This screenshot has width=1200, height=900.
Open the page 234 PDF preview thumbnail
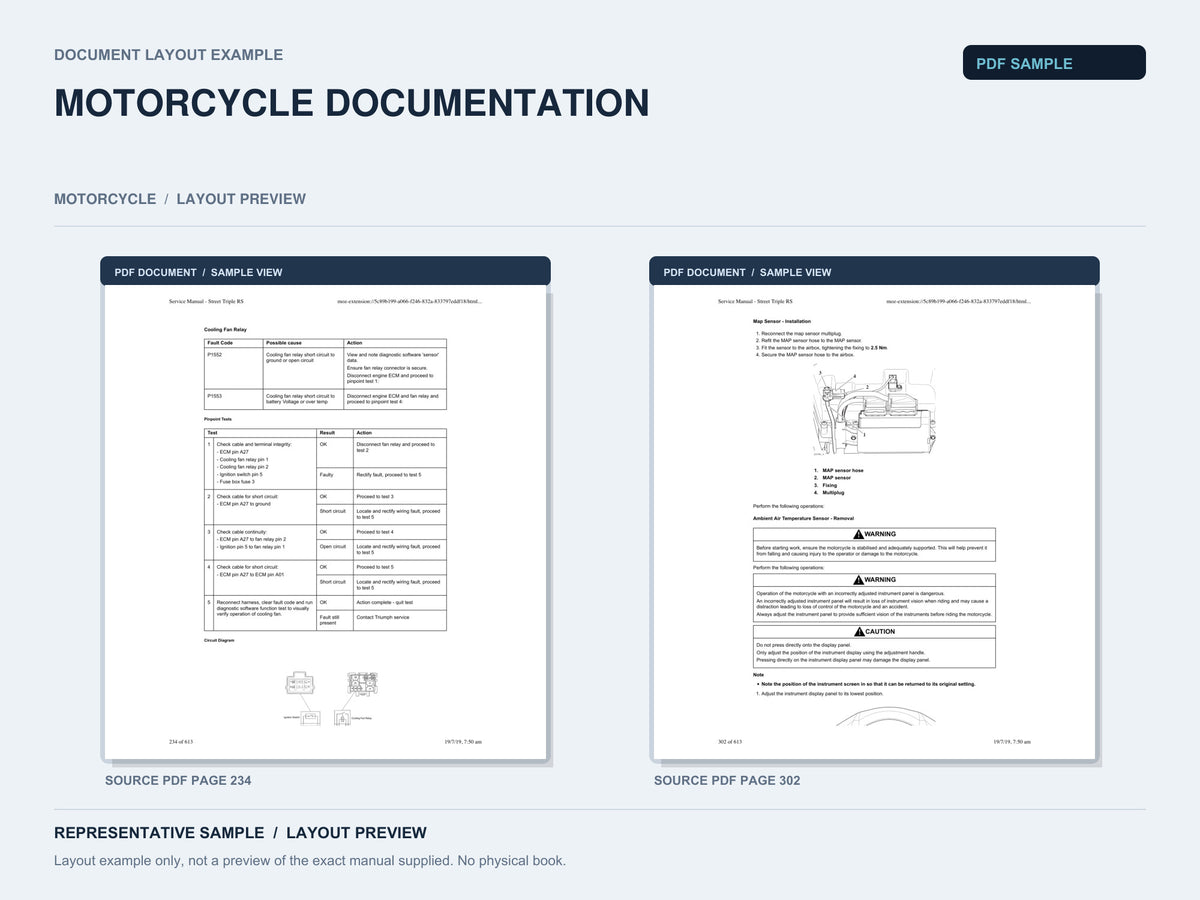point(325,522)
